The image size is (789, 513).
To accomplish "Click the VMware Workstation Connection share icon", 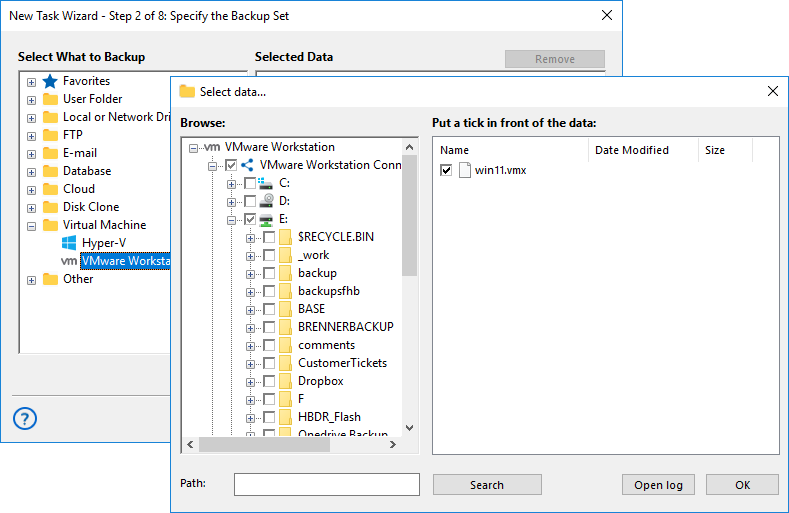I will pyautogui.click(x=247, y=165).
